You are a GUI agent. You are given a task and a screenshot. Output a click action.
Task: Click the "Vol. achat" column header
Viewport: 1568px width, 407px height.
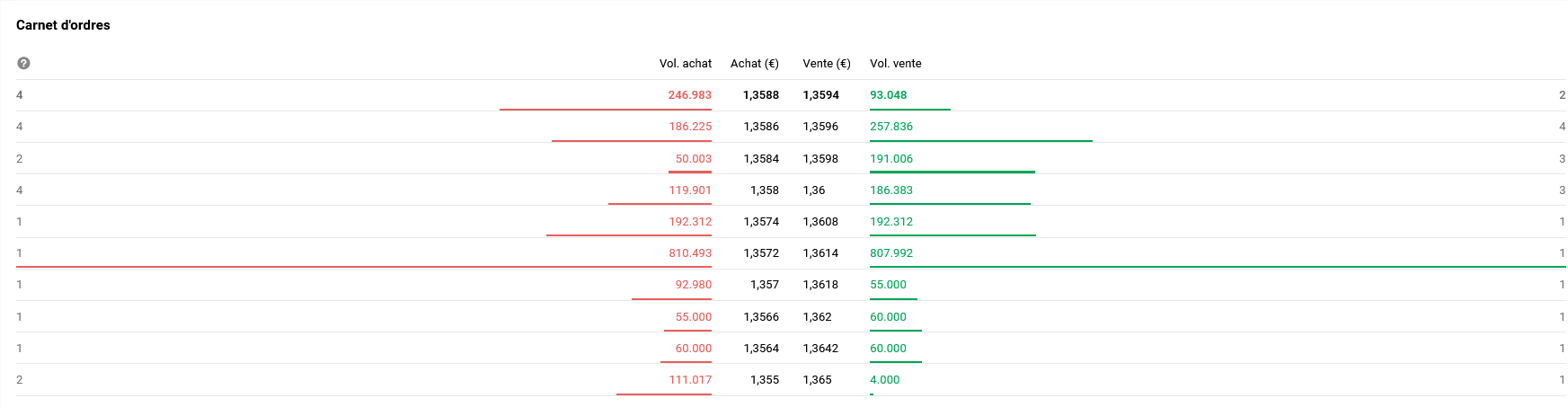point(685,64)
